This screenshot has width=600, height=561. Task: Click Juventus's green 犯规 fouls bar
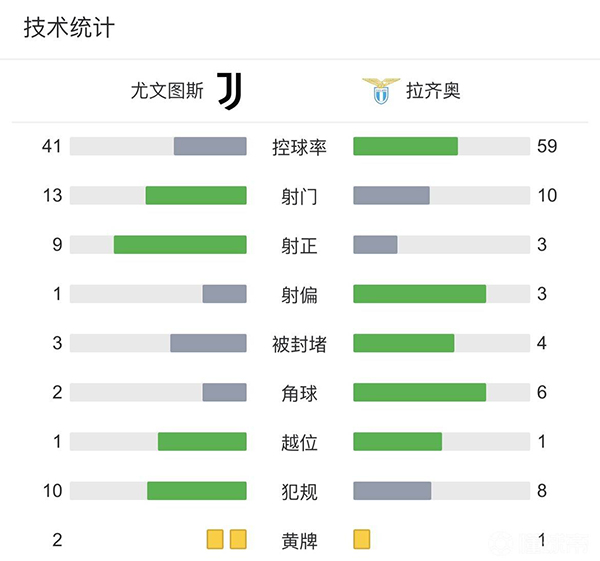coord(196,491)
